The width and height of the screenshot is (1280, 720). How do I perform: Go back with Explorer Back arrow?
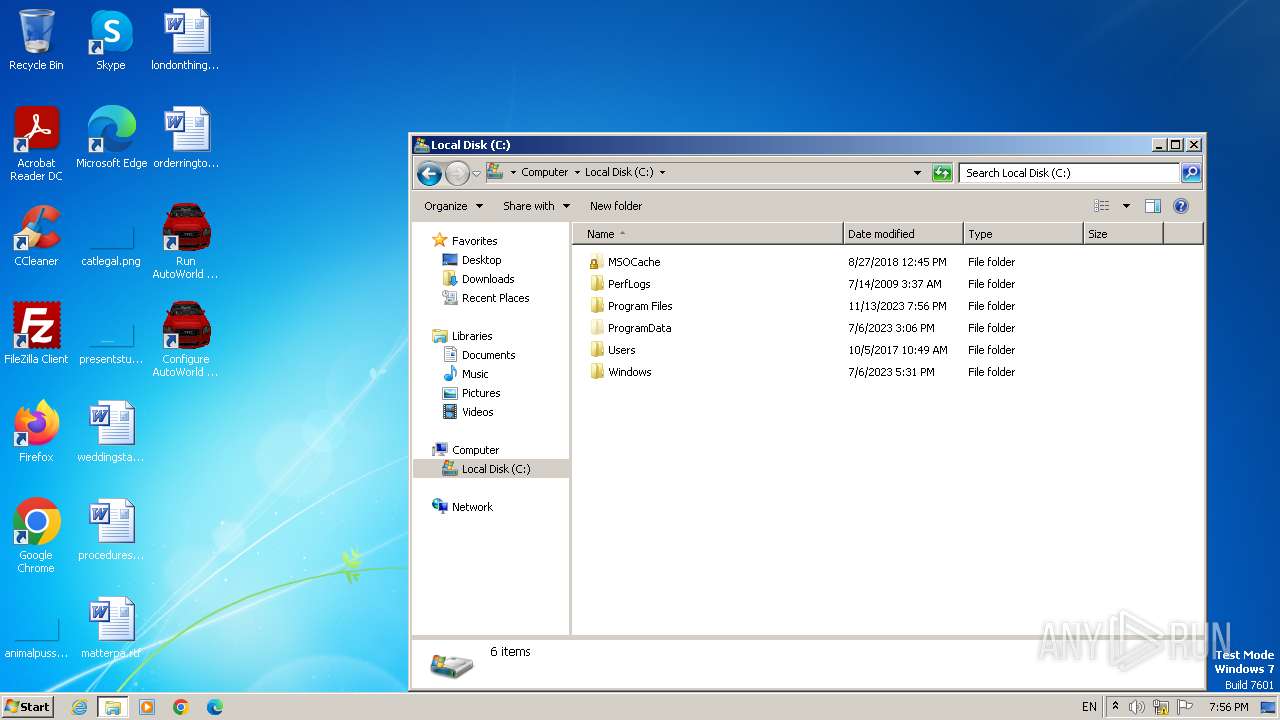click(x=429, y=173)
